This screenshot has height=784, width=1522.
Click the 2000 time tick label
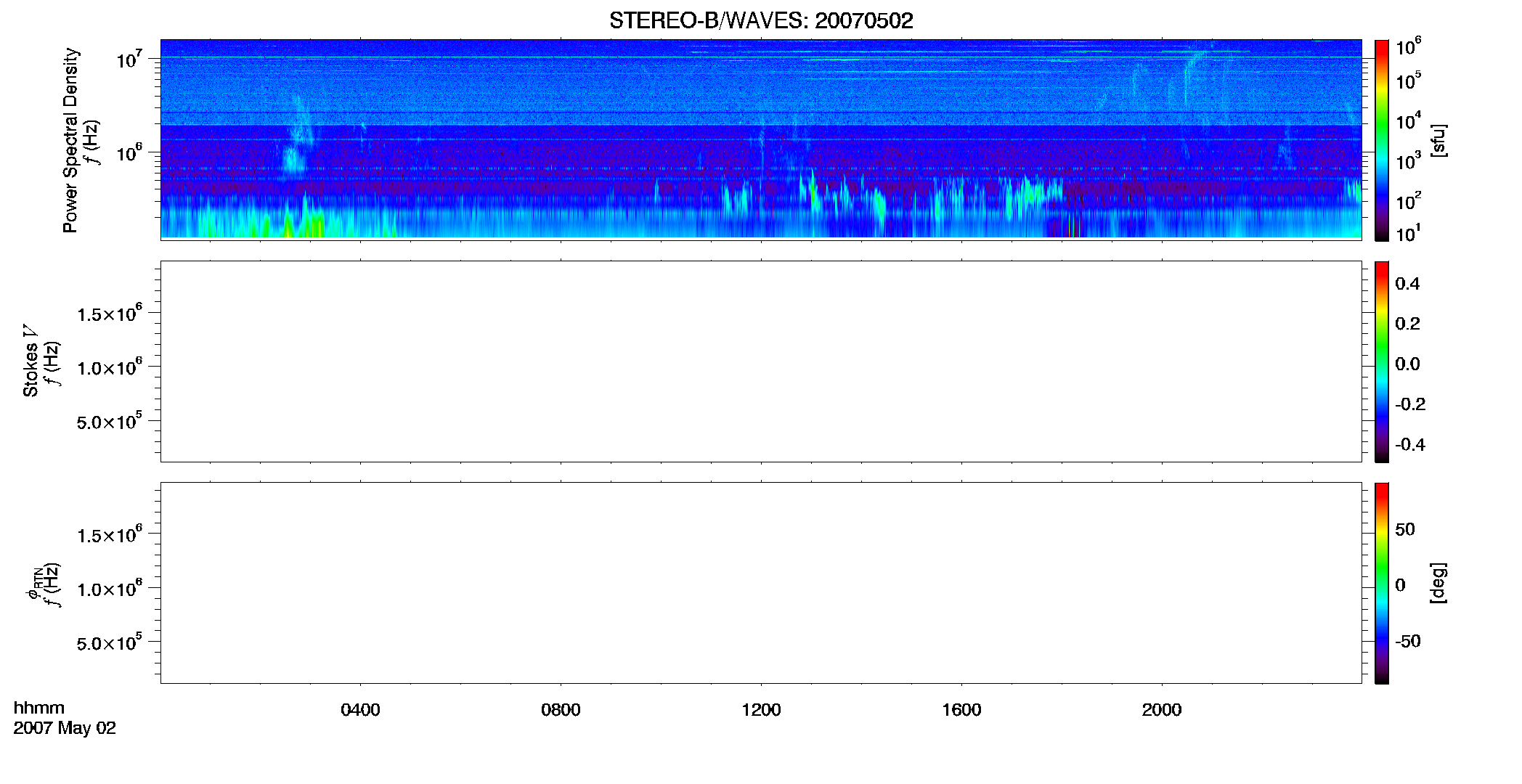1162,710
